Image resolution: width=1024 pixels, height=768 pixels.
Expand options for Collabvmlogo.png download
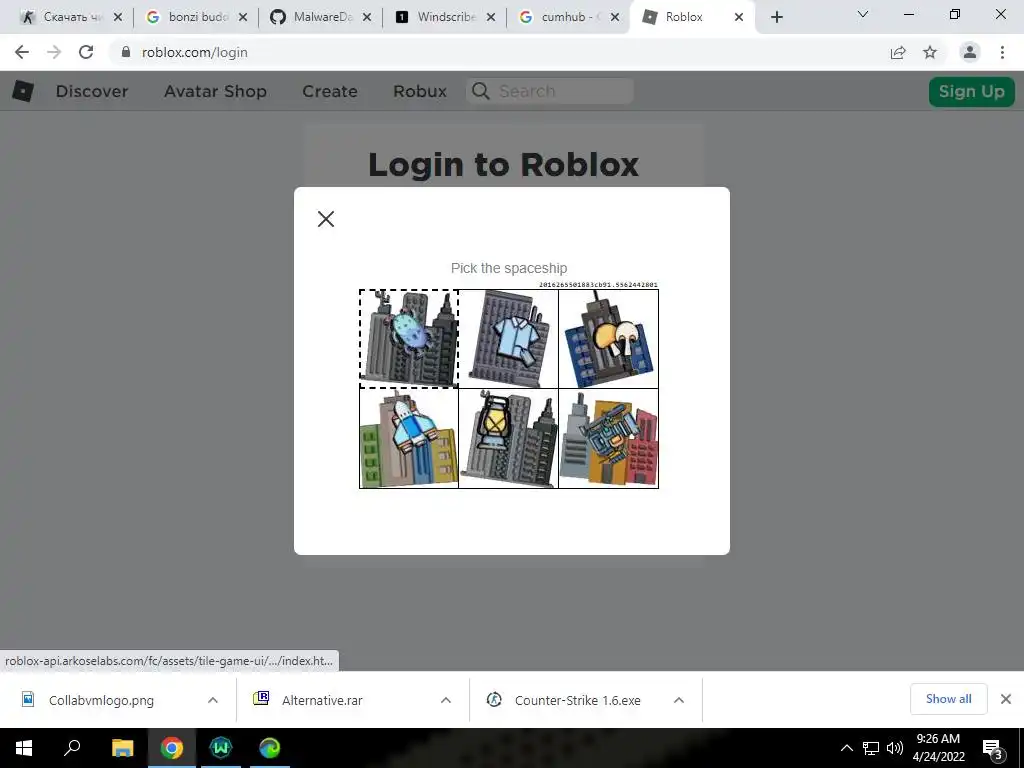213,700
